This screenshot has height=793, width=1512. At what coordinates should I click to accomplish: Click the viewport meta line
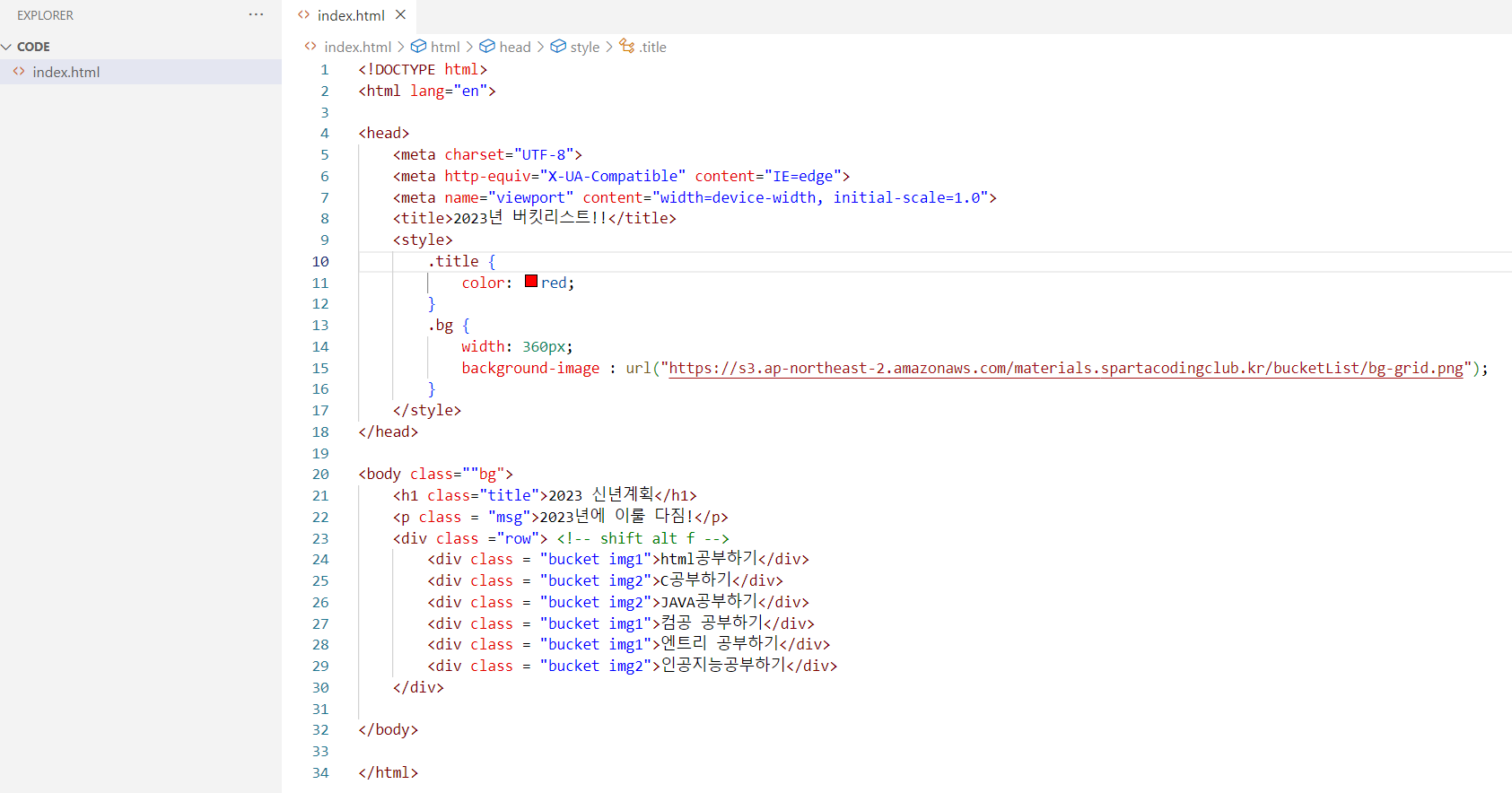coord(695,197)
